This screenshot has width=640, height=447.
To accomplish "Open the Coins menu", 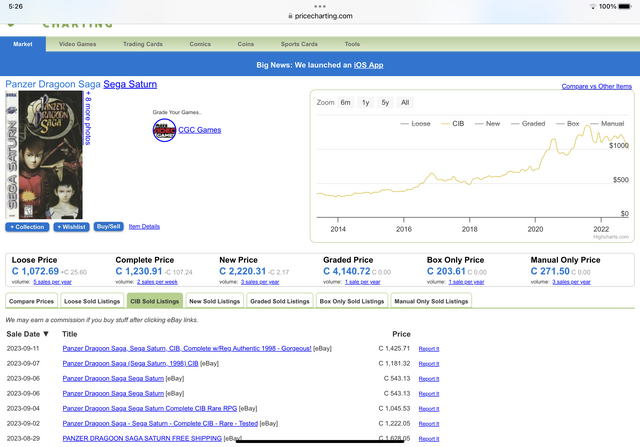I will tap(246, 44).
